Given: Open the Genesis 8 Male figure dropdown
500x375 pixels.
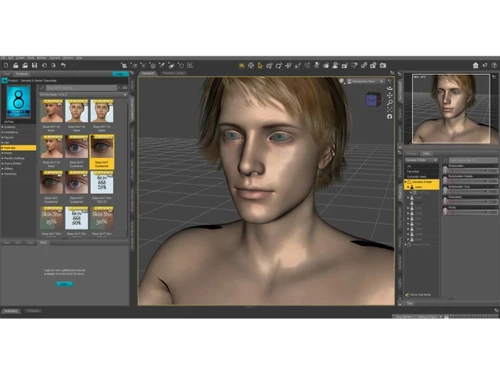Looking at the screenshot, I should point(421,160).
